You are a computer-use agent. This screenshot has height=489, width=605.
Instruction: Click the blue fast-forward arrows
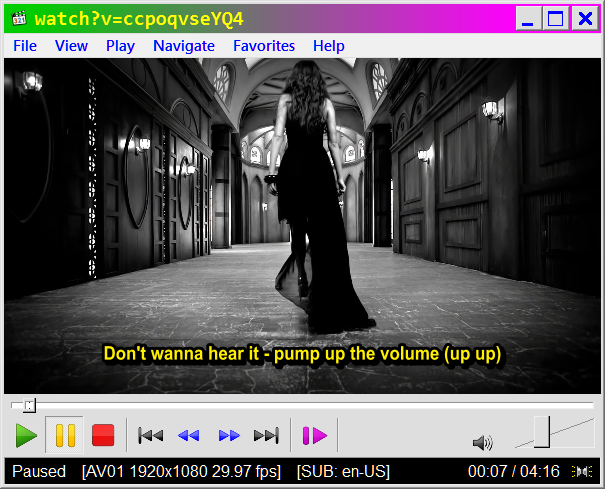[x=229, y=436]
